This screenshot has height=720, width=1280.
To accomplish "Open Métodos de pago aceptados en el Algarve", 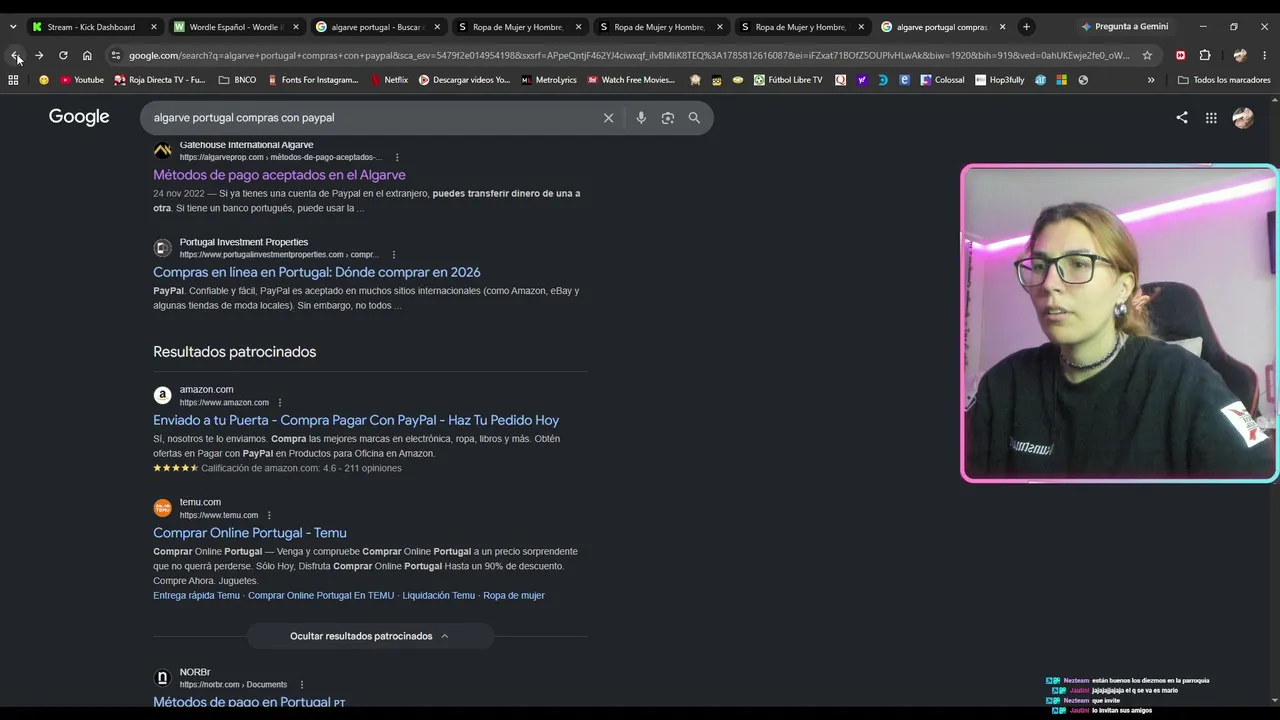I will (x=279, y=175).
